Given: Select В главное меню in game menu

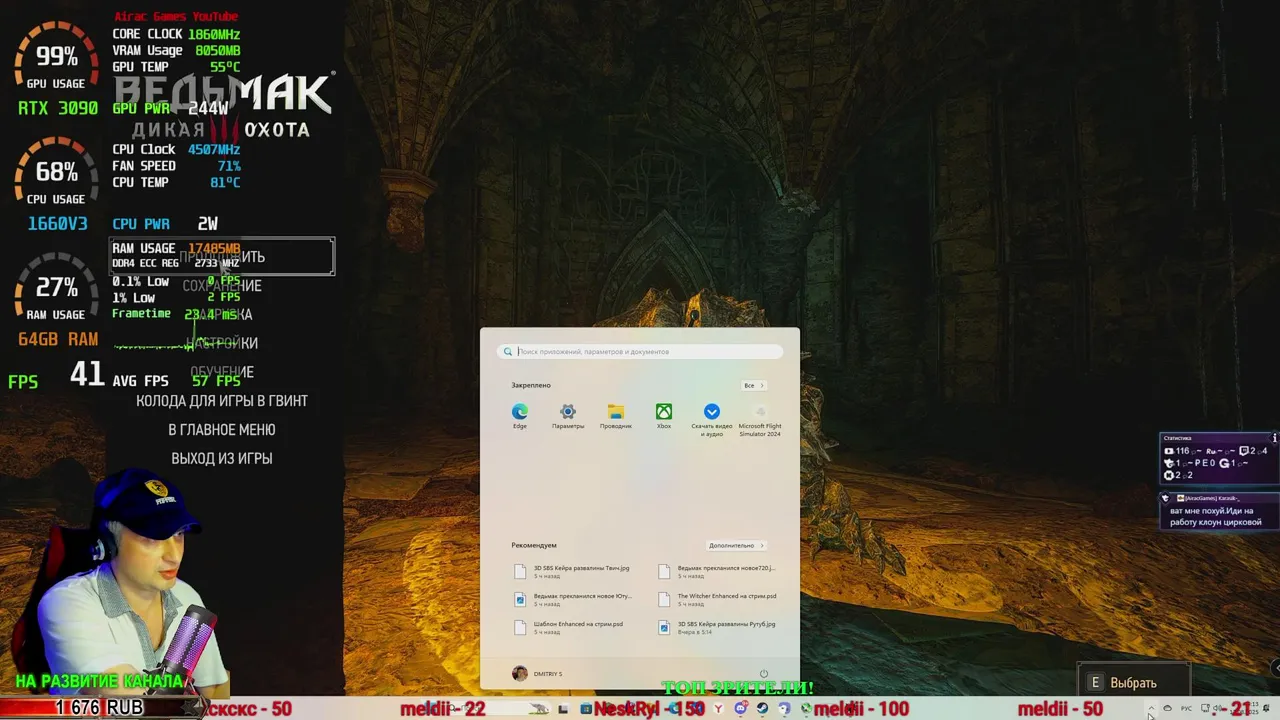Looking at the screenshot, I should 222,430.
